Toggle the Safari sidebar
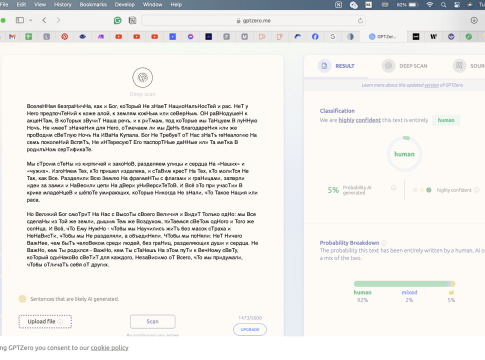This screenshot has width=485, height=360. click(20, 20)
